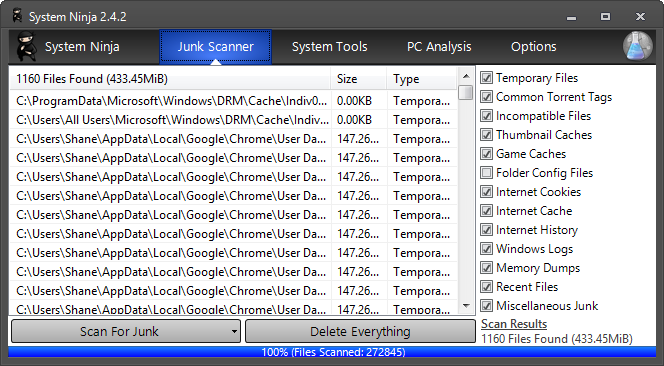Open the System Tools tab

click(329, 47)
